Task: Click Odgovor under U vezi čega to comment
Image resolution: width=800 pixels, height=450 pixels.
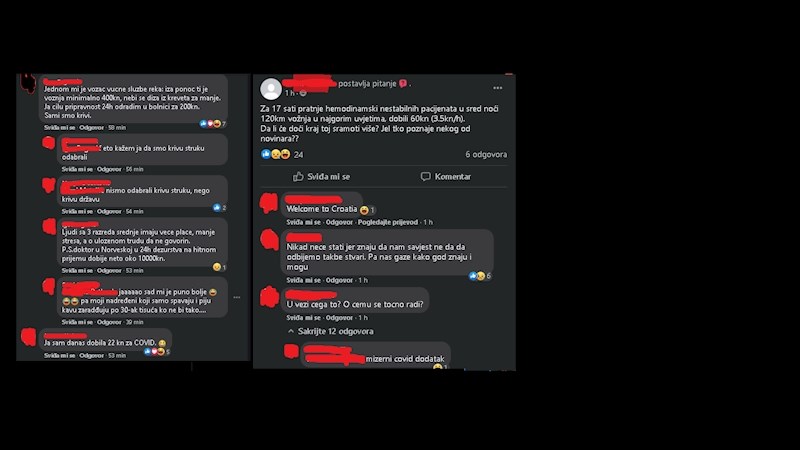Action: click(x=339, y=317)
